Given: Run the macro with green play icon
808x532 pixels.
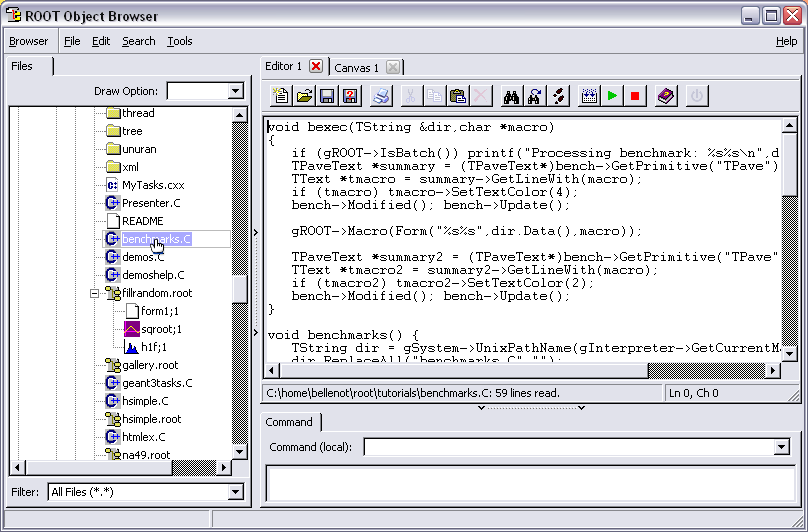Looking at the screenshot, I should click(x=612, y=96).
